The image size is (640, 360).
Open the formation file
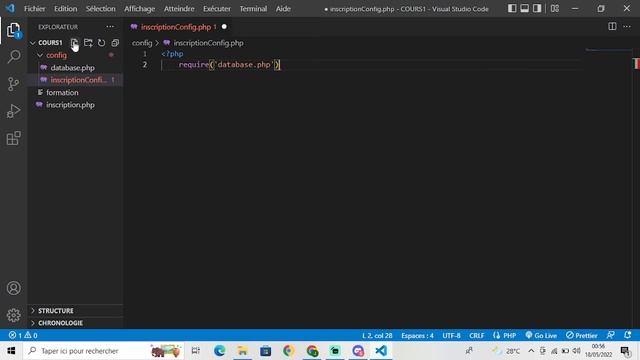pyautogui.click(x=62, y=93)
